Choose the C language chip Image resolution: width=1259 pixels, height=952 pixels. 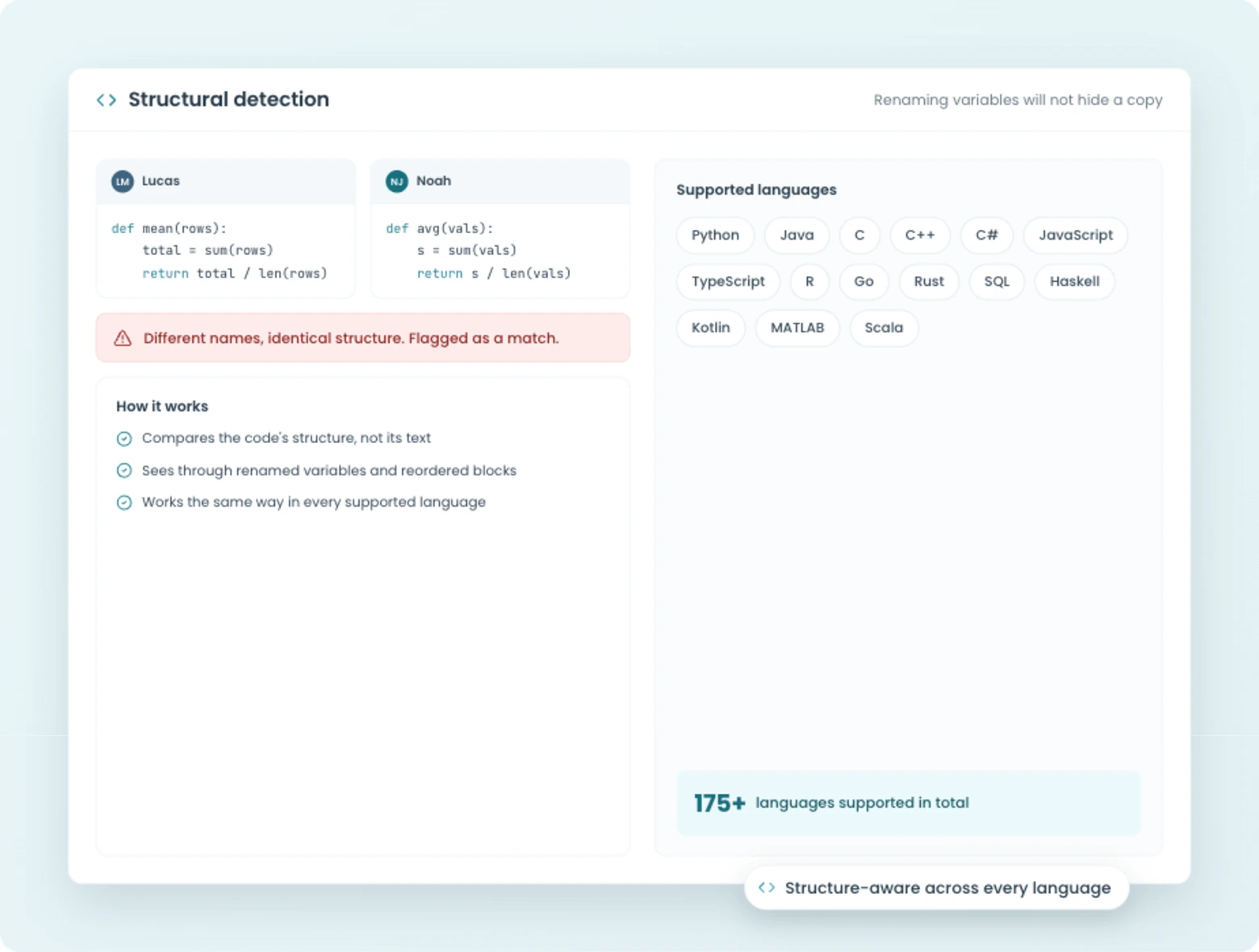[860, 236]
